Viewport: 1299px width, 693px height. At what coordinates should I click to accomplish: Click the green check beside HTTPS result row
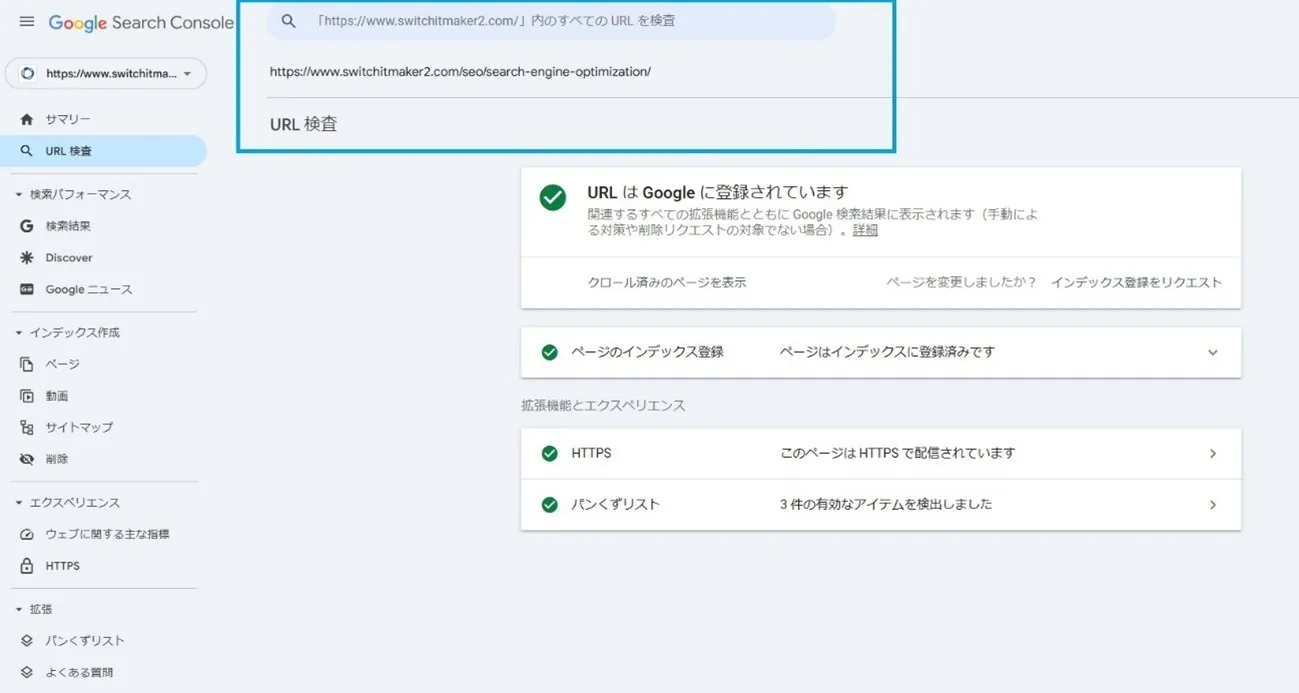549,453
